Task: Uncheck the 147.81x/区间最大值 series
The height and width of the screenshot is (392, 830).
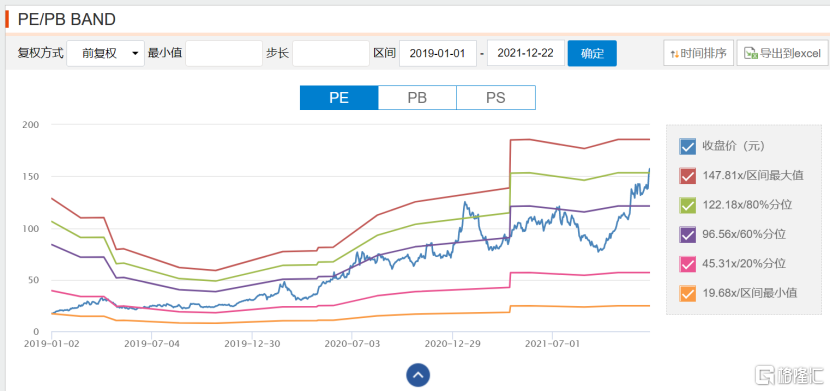Action: (687, 176)
